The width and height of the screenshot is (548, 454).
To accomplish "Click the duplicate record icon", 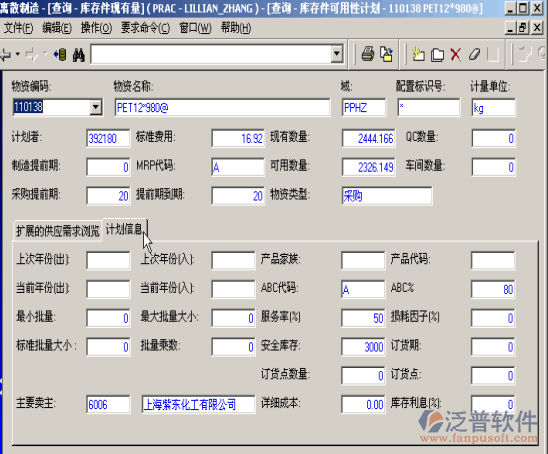I will [x=437, y=55].
